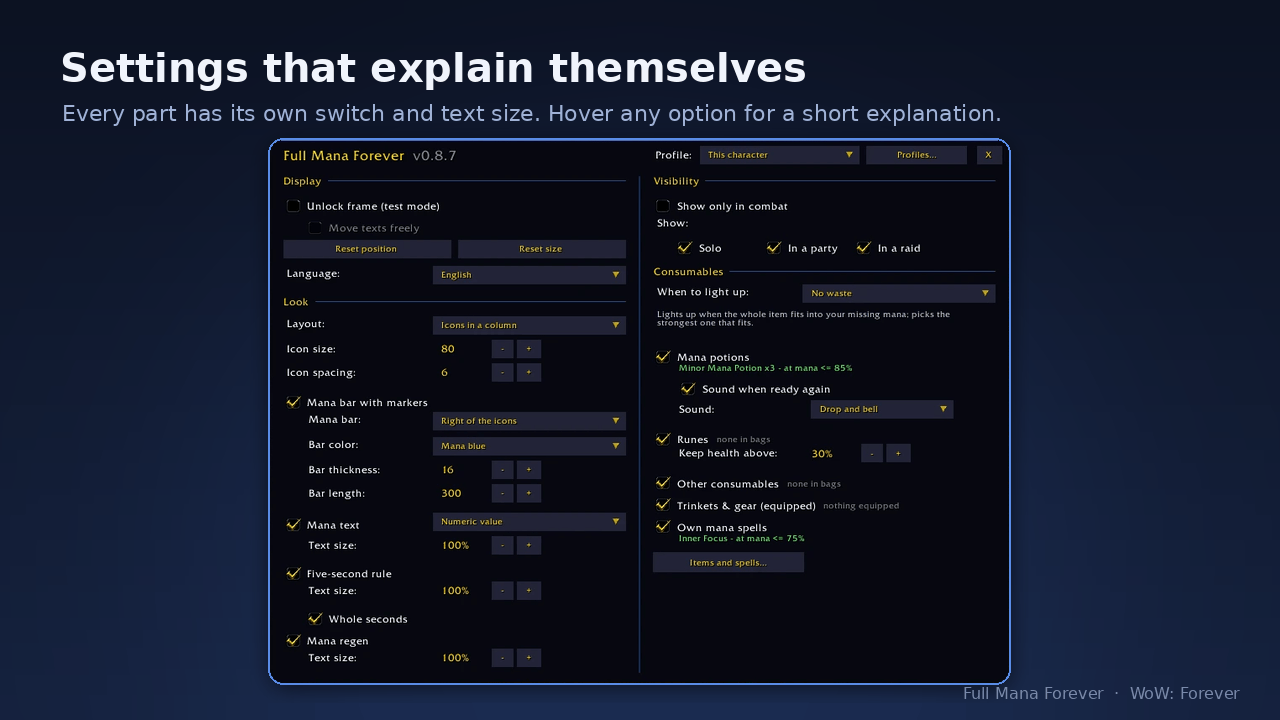Decrease Icon spacing with minus button
This screenshot has height=720, width=1280.
[x=503, y=372]
